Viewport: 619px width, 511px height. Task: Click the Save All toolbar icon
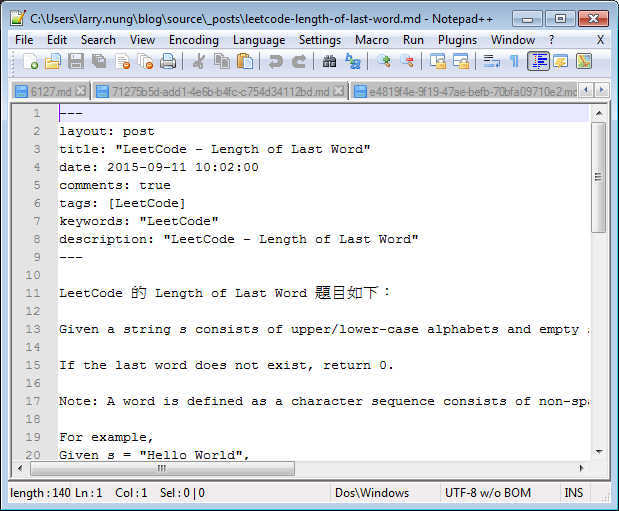[99, 62]
